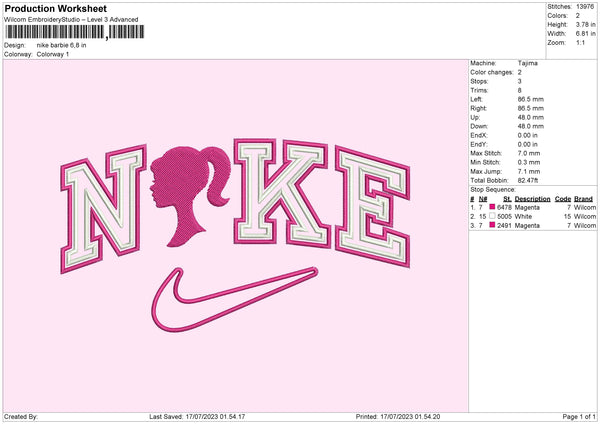Click the embroidered letter N
The width and height of the screenshot is (600, 424).
(103, 209)
